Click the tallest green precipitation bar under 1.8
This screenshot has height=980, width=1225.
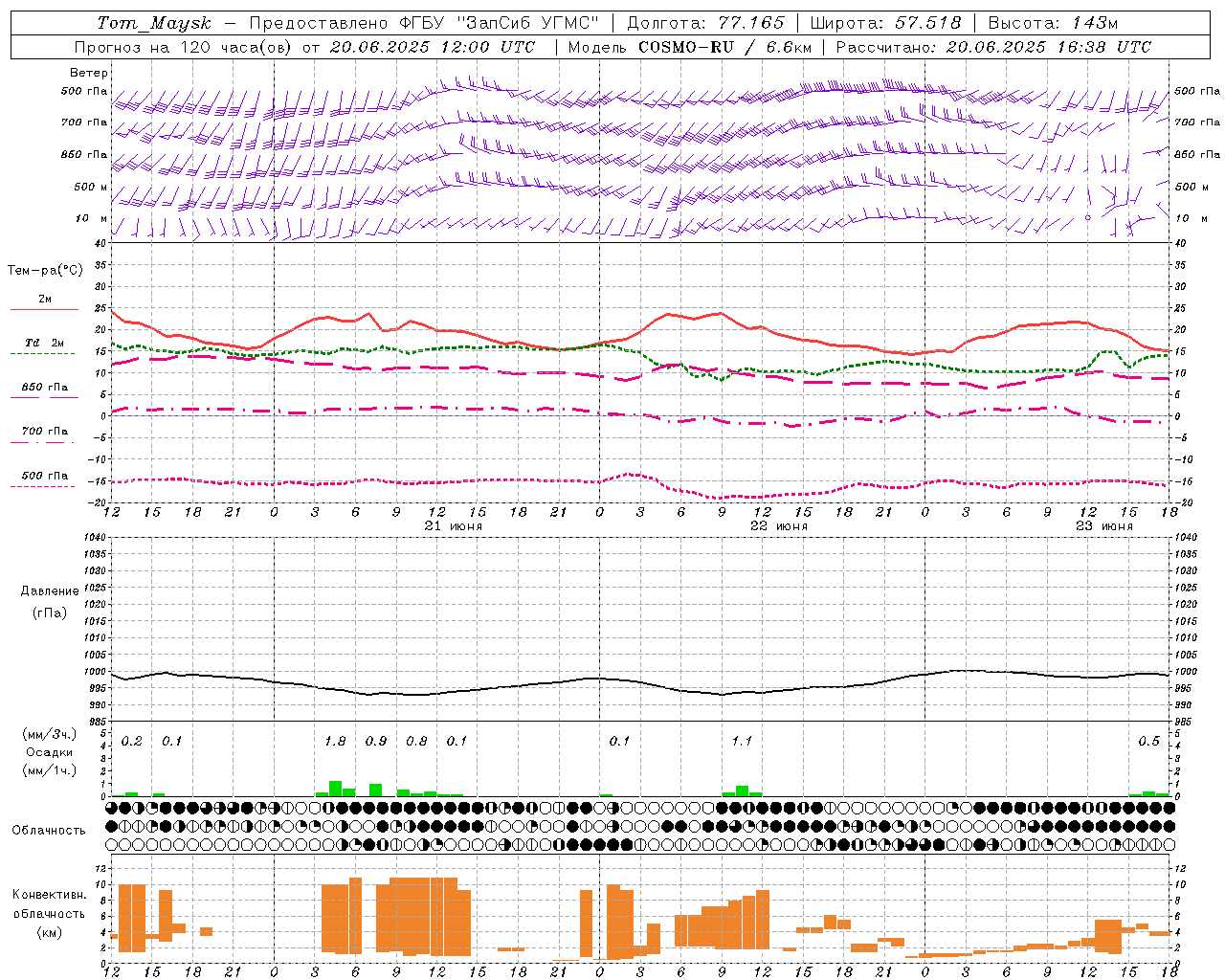point(335,789)
